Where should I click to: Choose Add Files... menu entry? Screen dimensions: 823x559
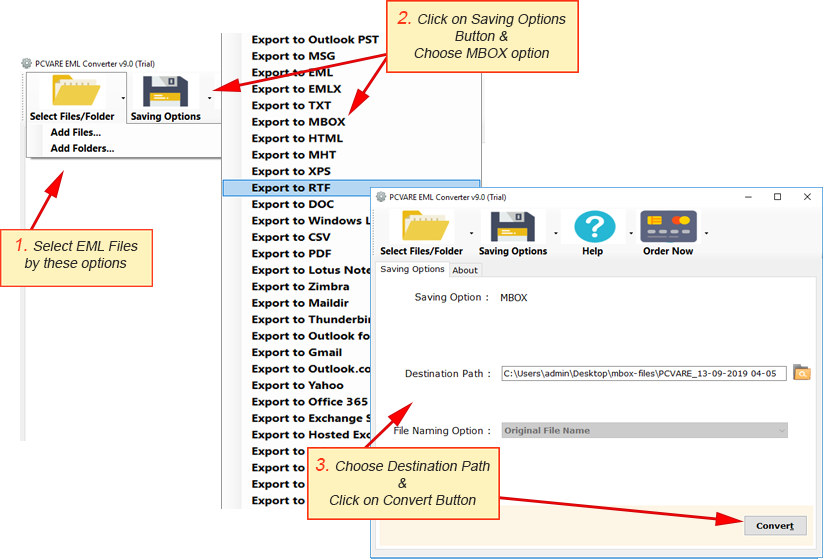coord(76,132)
